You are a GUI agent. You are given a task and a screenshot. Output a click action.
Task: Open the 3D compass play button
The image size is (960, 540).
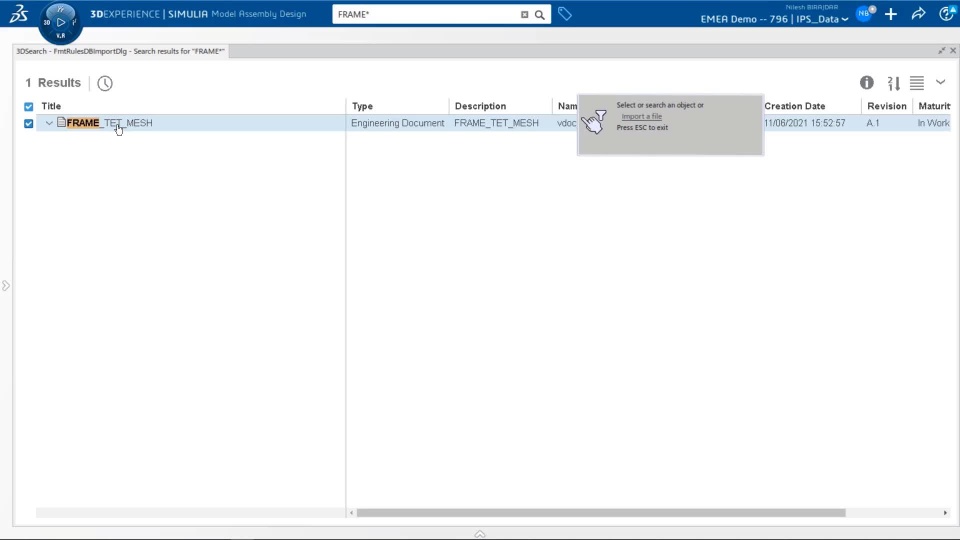point(61,22)
